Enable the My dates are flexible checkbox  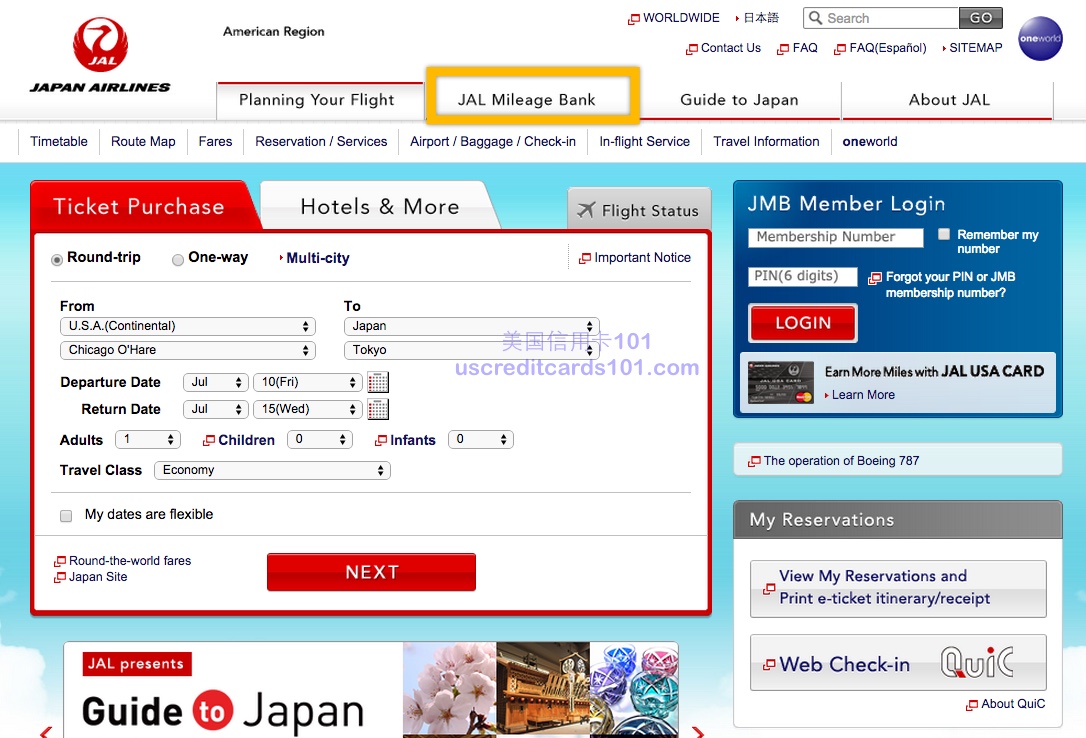tap(66, 516)
